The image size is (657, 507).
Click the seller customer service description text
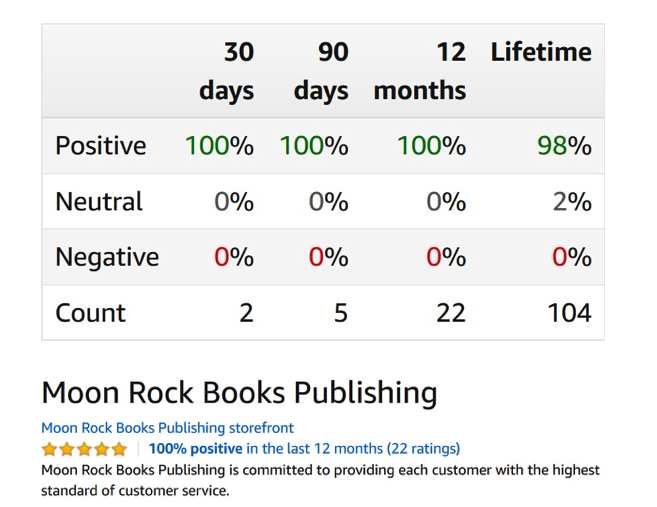click(x=320, y=479)
